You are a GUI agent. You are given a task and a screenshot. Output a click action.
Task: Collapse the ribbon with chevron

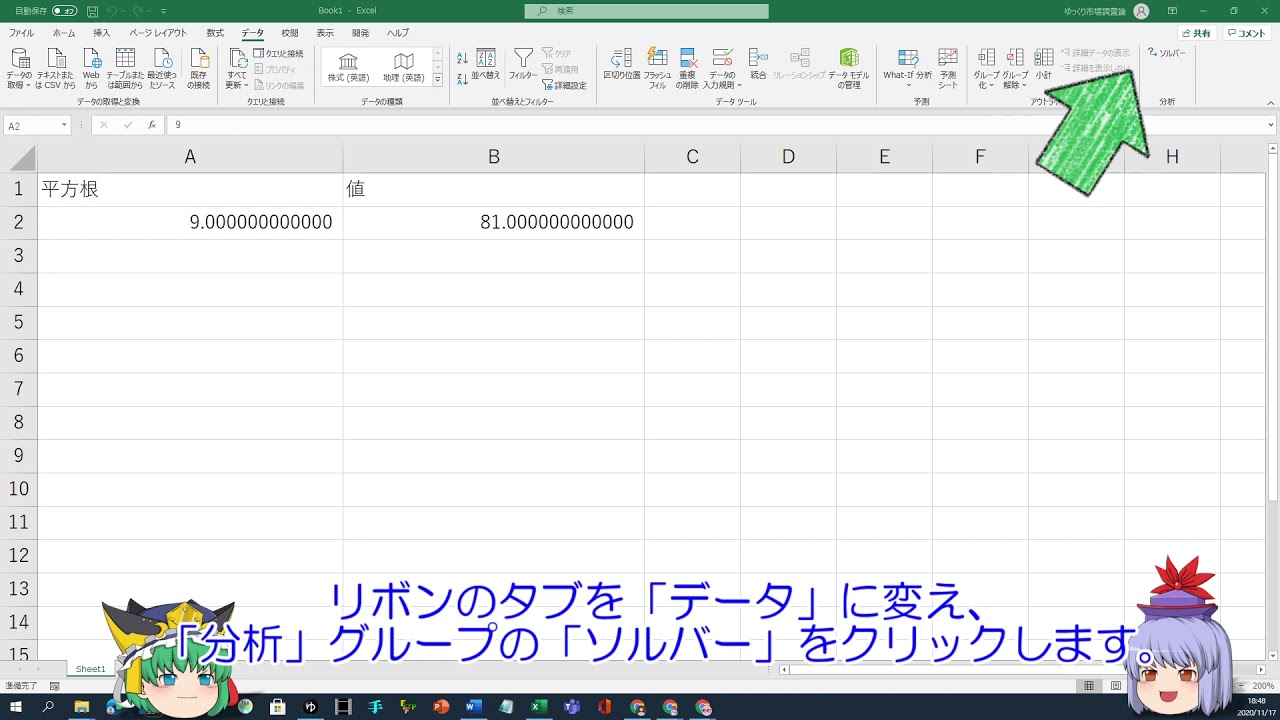point(1271,102)
